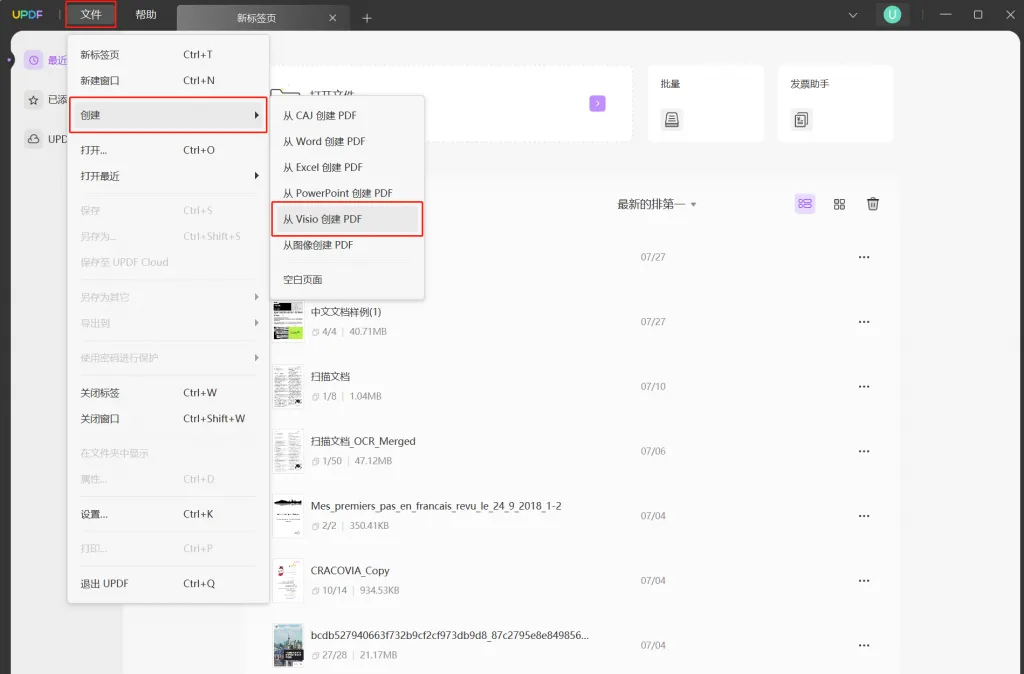Open 设置... from the file menu
This screenshot has height=674, width=1024.
click(x=168, y=515)
